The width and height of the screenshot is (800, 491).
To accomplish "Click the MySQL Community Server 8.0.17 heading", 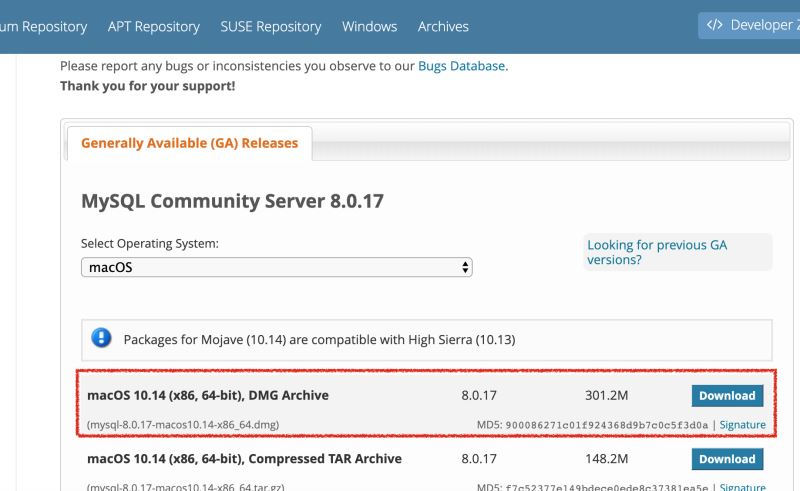I will click(232, 201).
